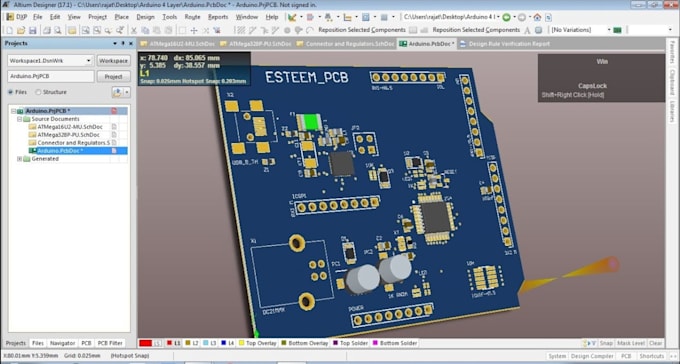The height and width of the screenshot is (364, 680).
Task: Open the Projects panel options dropdown arrow
Action: (x=115, y=43)
